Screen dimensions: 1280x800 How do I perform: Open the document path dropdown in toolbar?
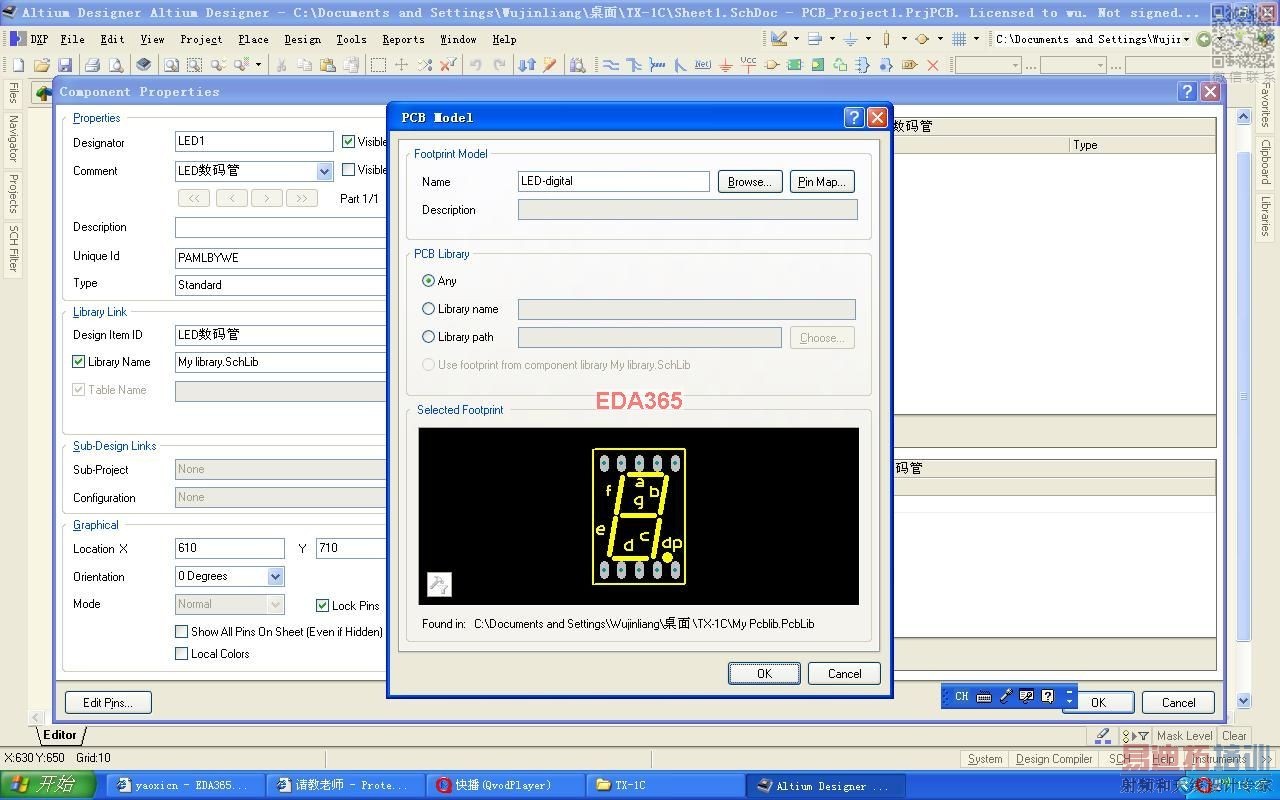tap(1186, 39)
